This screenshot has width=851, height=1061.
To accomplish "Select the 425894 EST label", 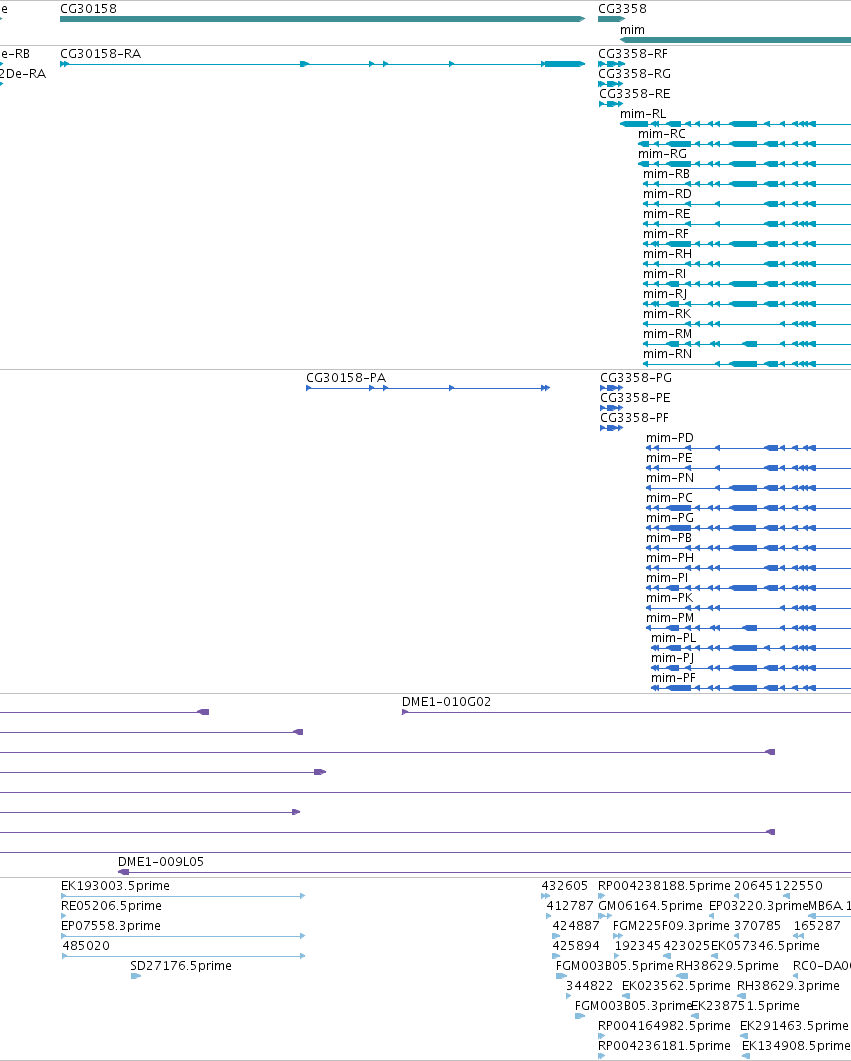I will coord(576,945).
